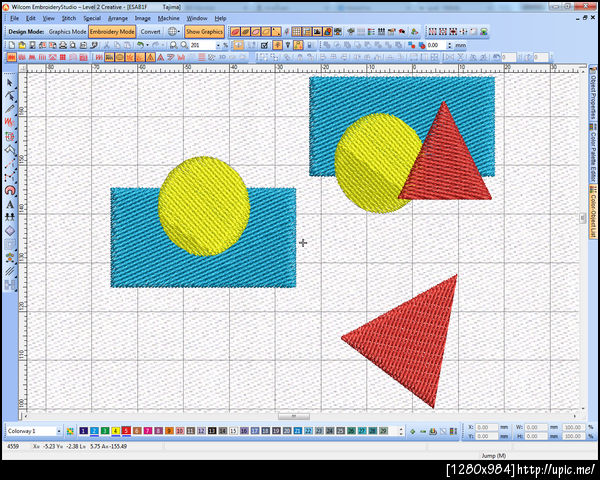Click the Print icon in standard toolbar

(x=63, y=45)
